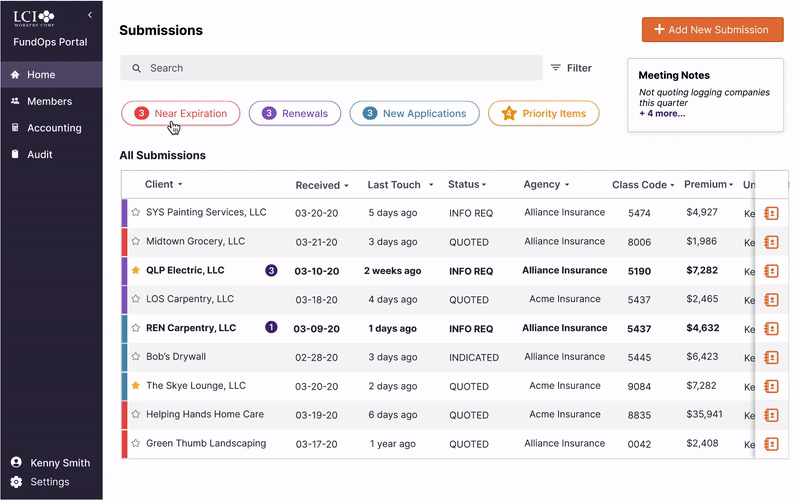Viewport: 800px width, 500px height.
Task: Click the filter icon beside search
Action: point(556,68)
